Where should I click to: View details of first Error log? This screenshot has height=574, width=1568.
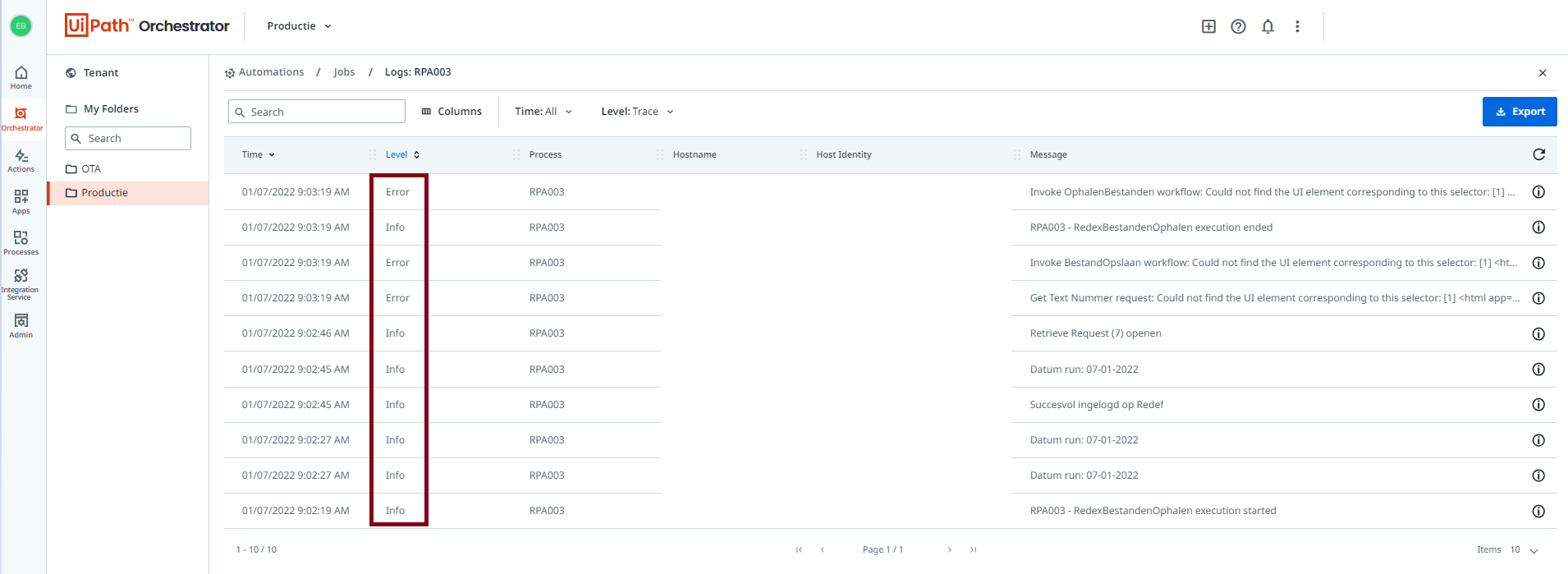pos(1538,192)
